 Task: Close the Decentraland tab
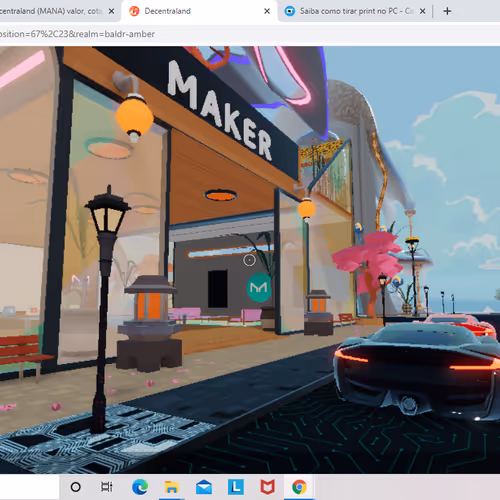point(267,11)
